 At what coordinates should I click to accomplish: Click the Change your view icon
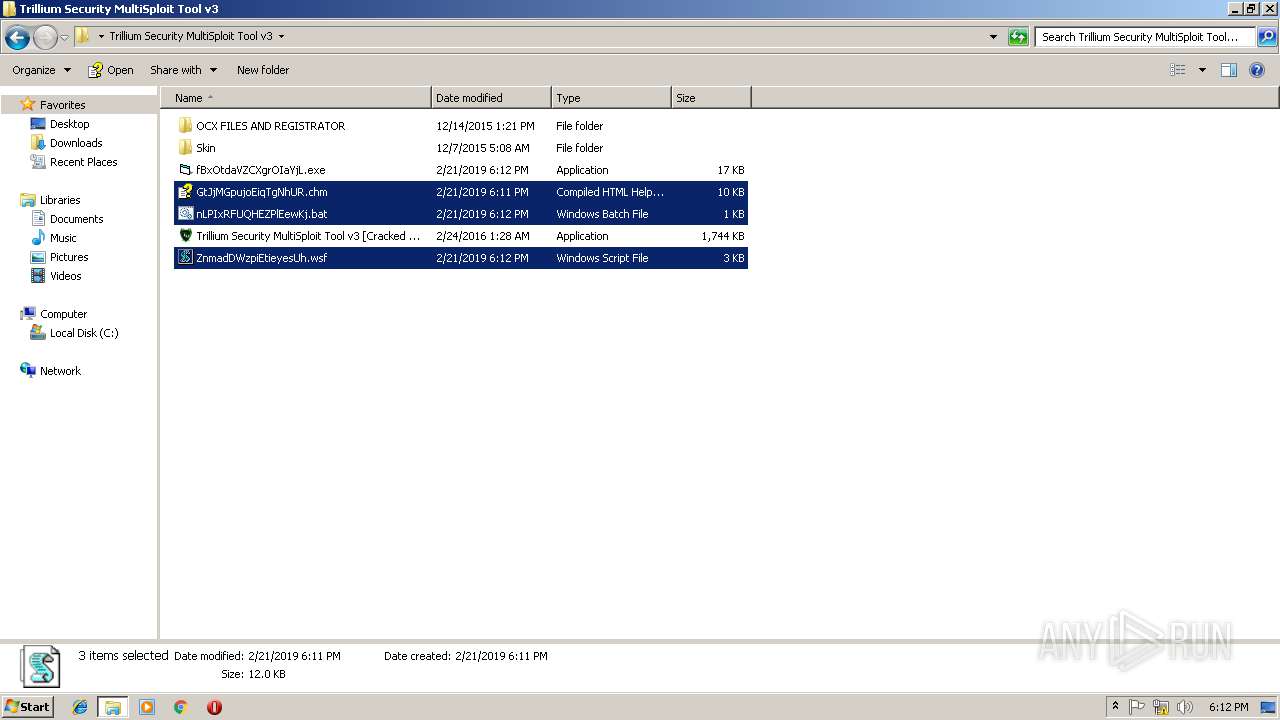1178,70
